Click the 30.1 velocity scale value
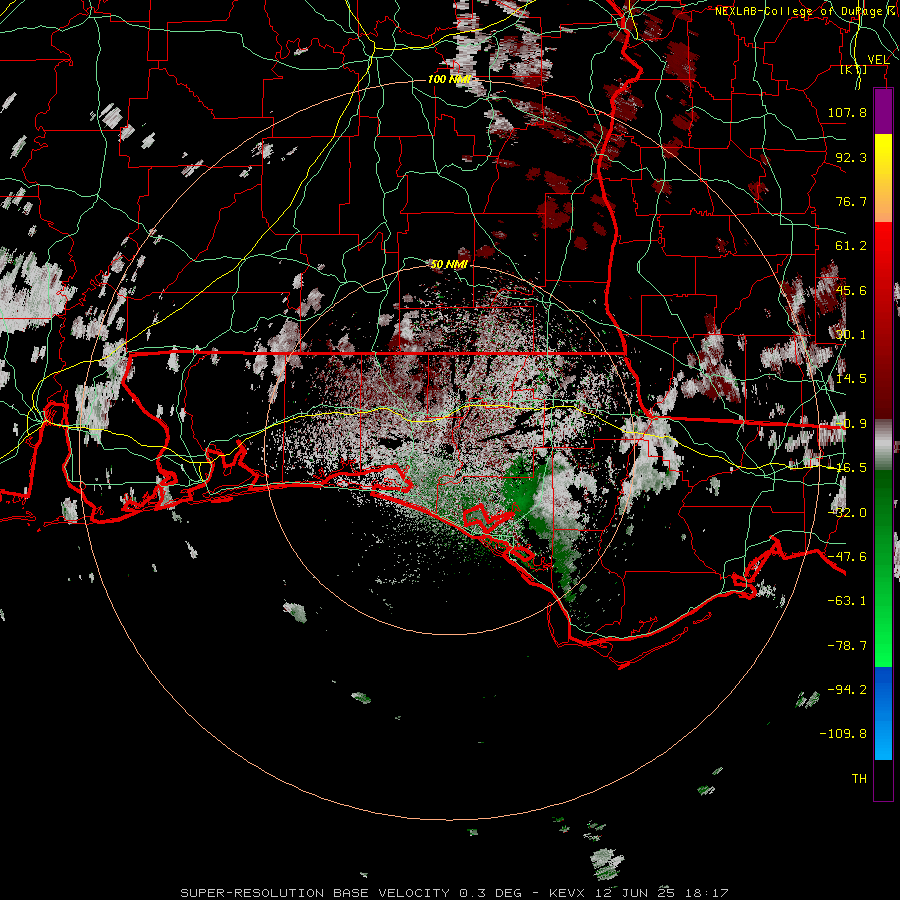The height and width of the screenshot is (900, 900). (851, 335)
